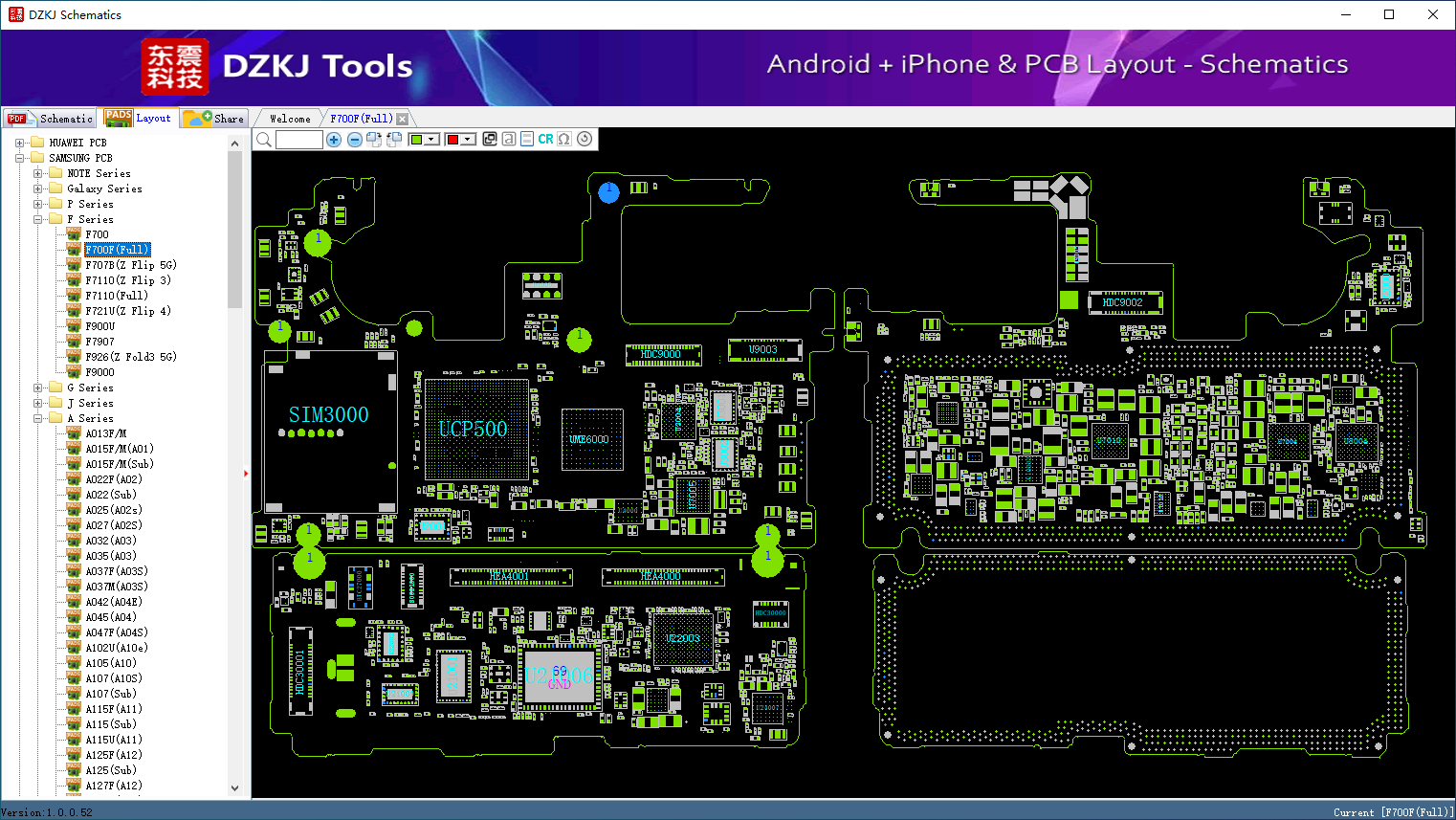Click the F926(Z Fold3 5G) PADS icon
Viewport: 1456px width, 820px height.
[x=74, y=357]
